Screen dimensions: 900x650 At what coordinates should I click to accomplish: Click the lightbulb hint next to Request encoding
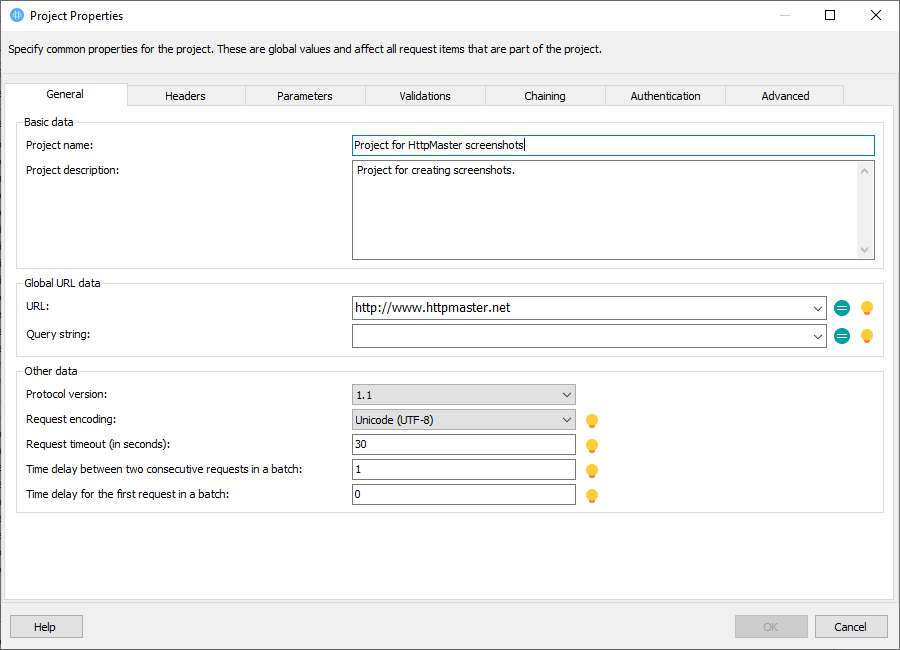[x=592, y=420]
